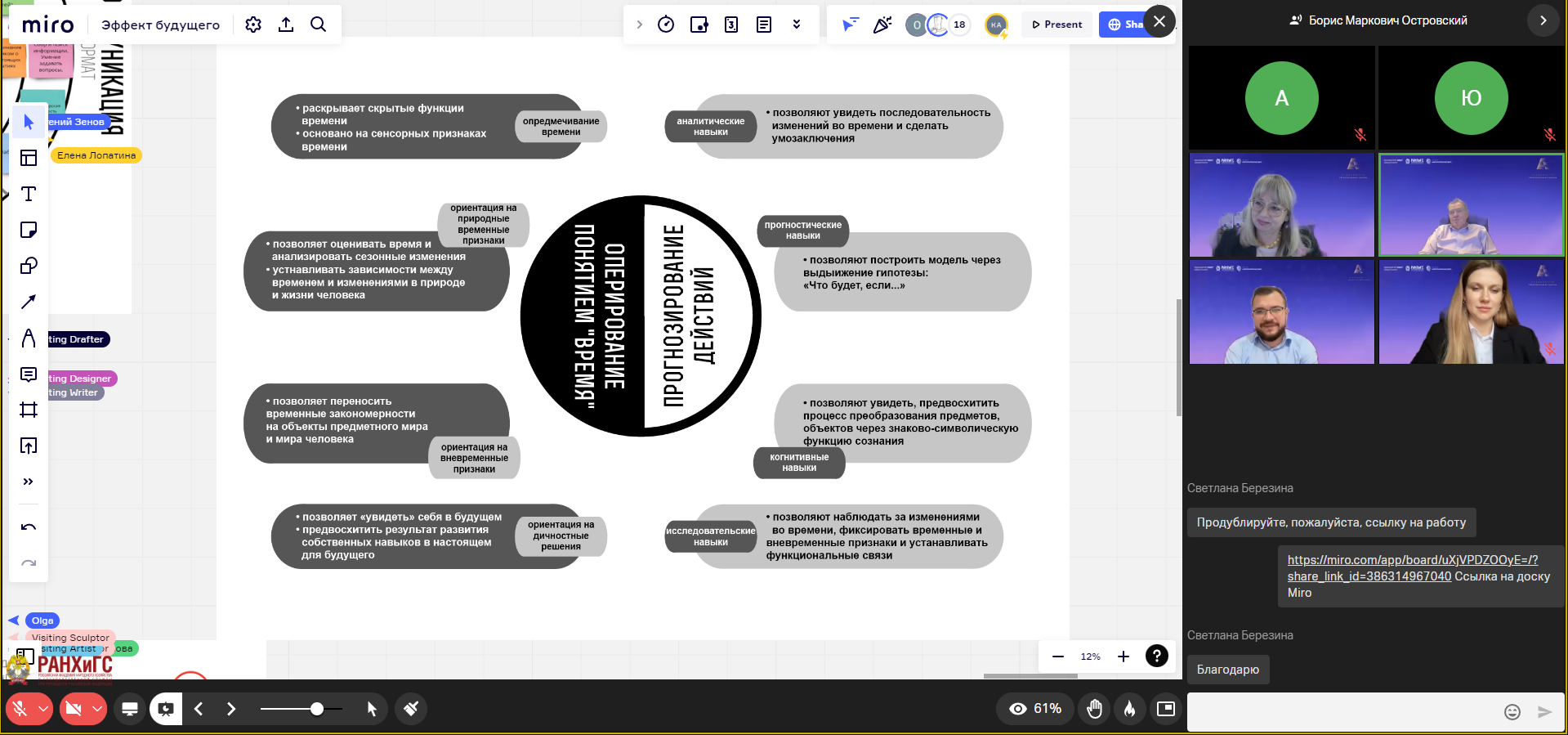The image size is (1568, 735).
Task: Click the Present button
Action: (1057, 25)
